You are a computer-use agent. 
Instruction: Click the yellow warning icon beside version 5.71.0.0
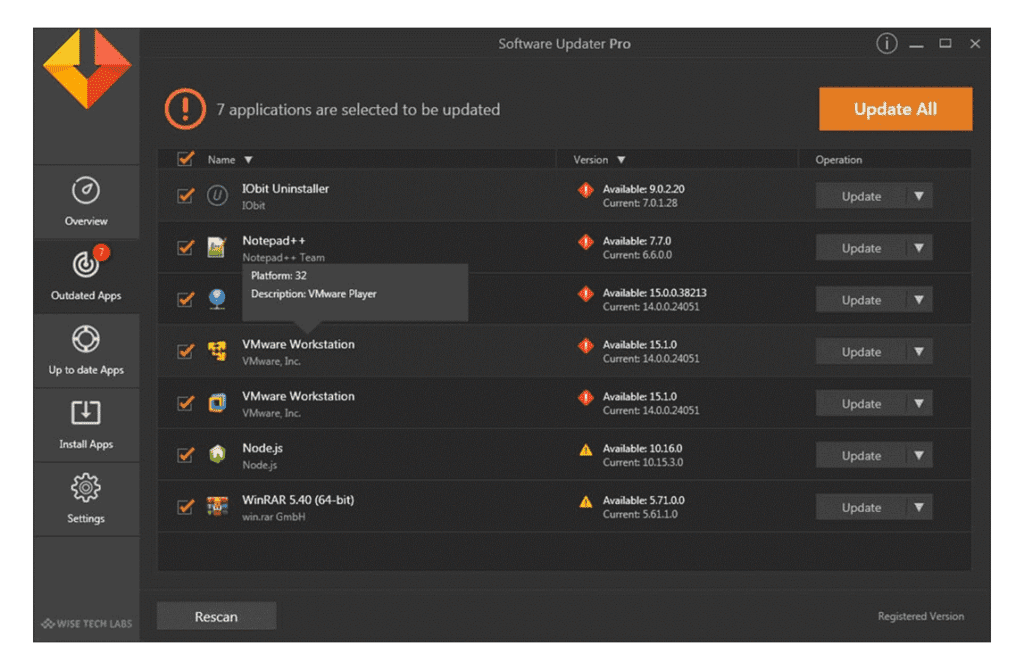pos(586,502)
